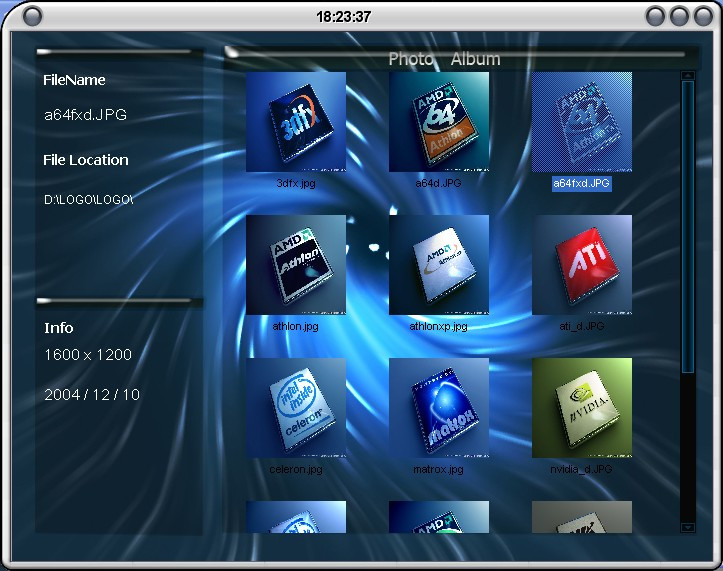Click the Info heading in left panel
The width and height of the screenshot is (723, 571).
pyautogui.click(x=59, y=328)
